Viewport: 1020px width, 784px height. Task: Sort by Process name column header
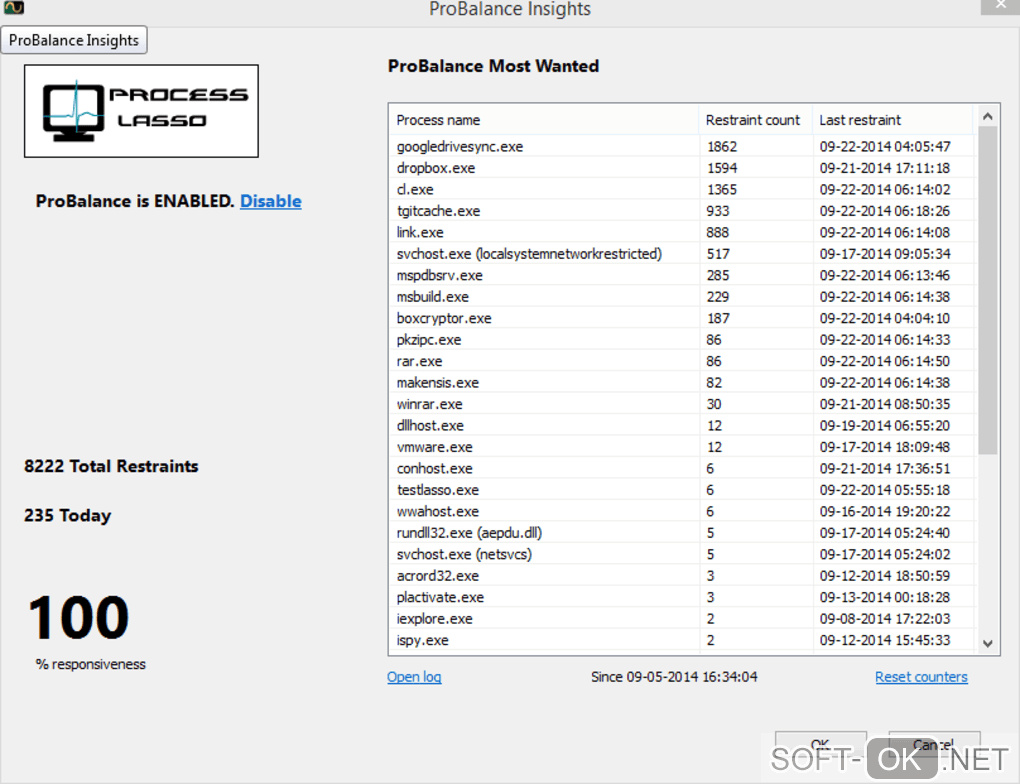click(545, 120)
